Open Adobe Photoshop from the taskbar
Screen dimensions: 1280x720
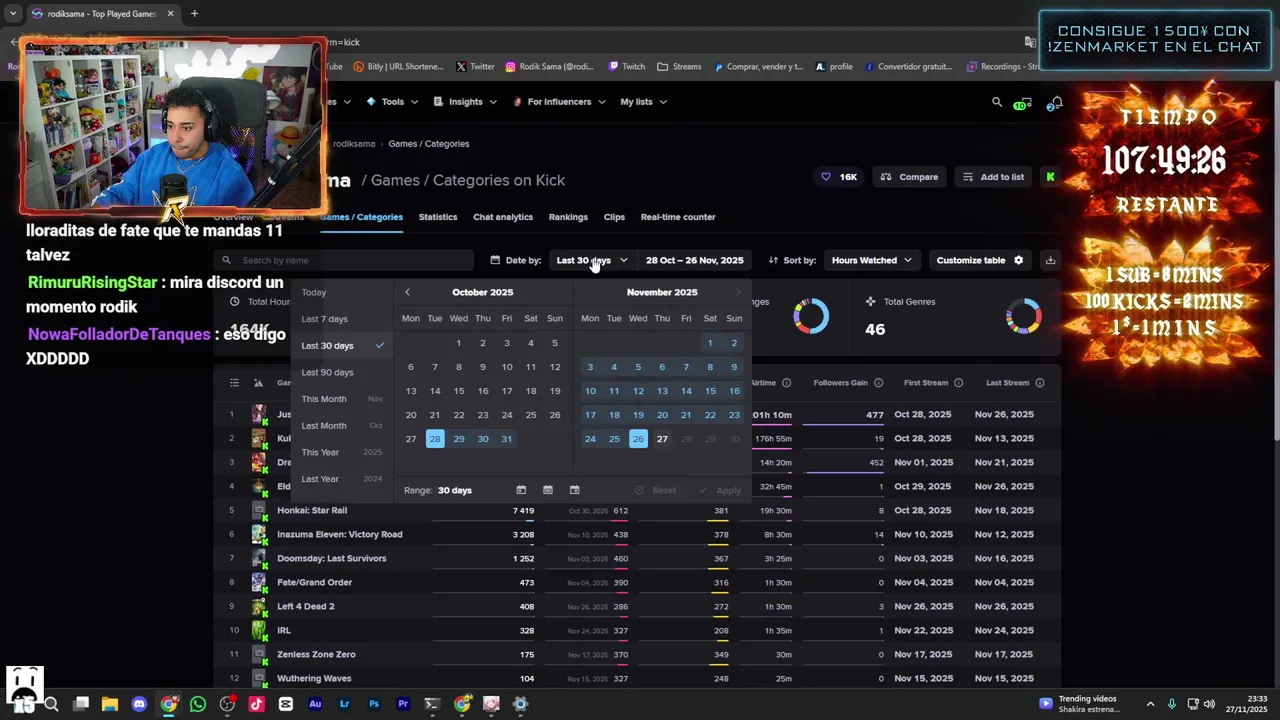pyautogui.click(x=374, y=704)
